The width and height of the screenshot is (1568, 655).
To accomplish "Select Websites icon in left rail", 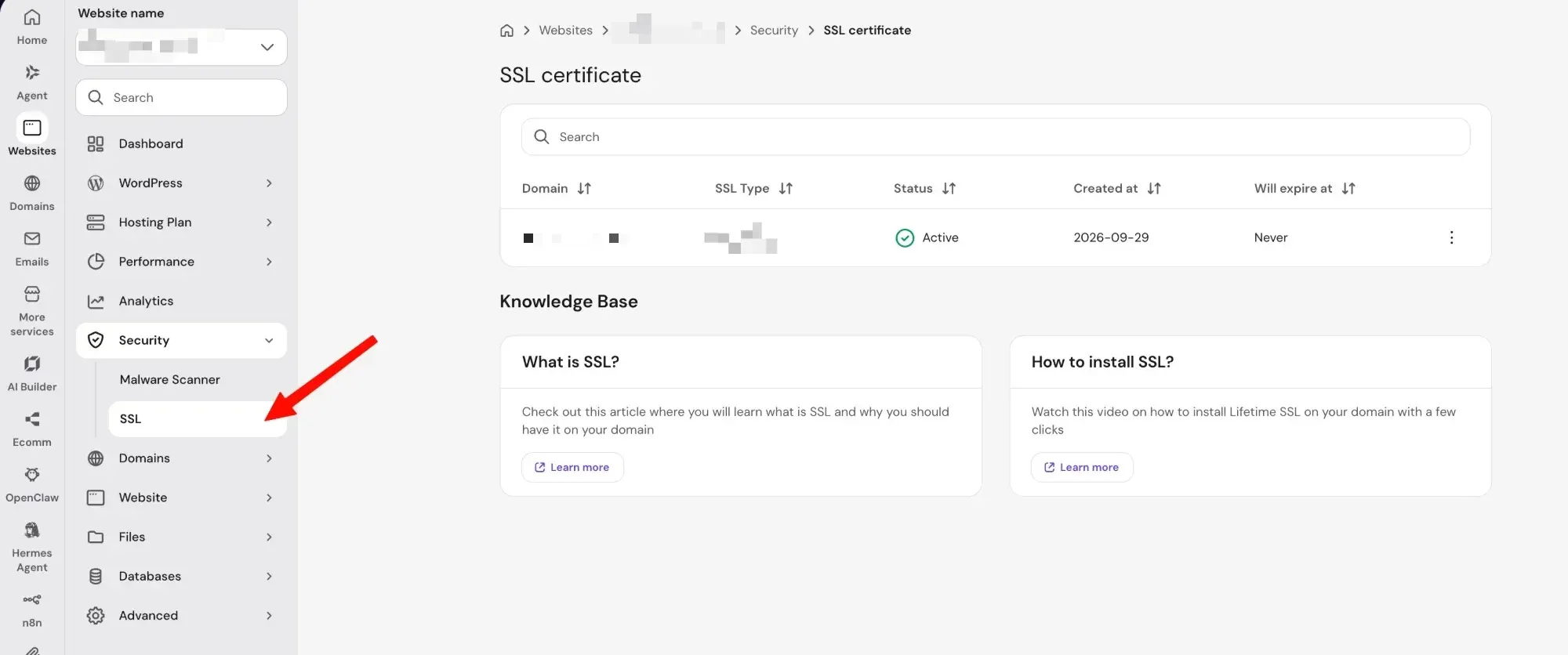I will (x=32, y=128).
